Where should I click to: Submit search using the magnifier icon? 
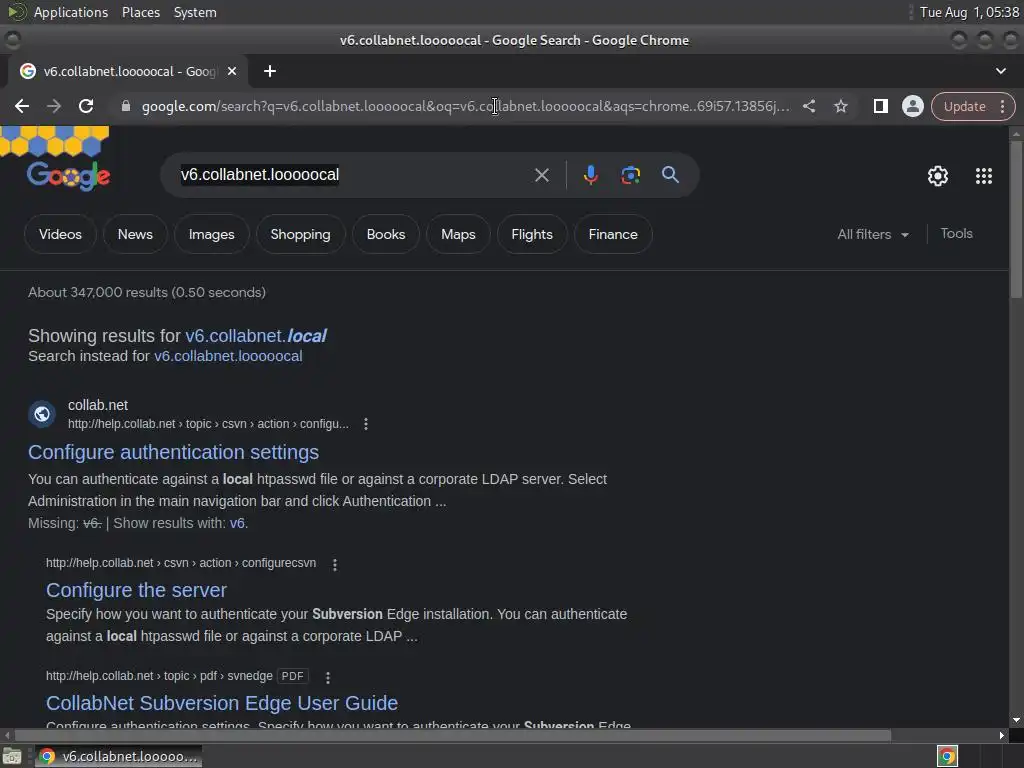coord(670,174)
